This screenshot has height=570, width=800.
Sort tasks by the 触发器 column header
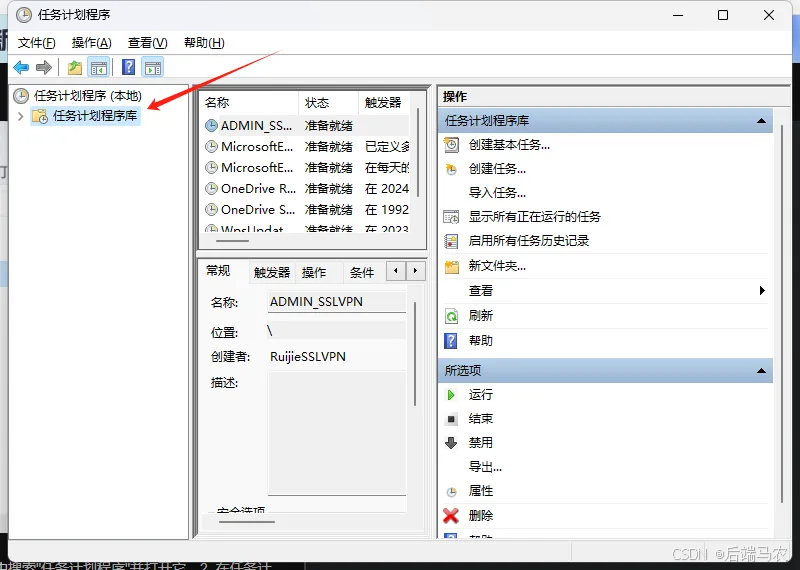[x=384, y=103]
